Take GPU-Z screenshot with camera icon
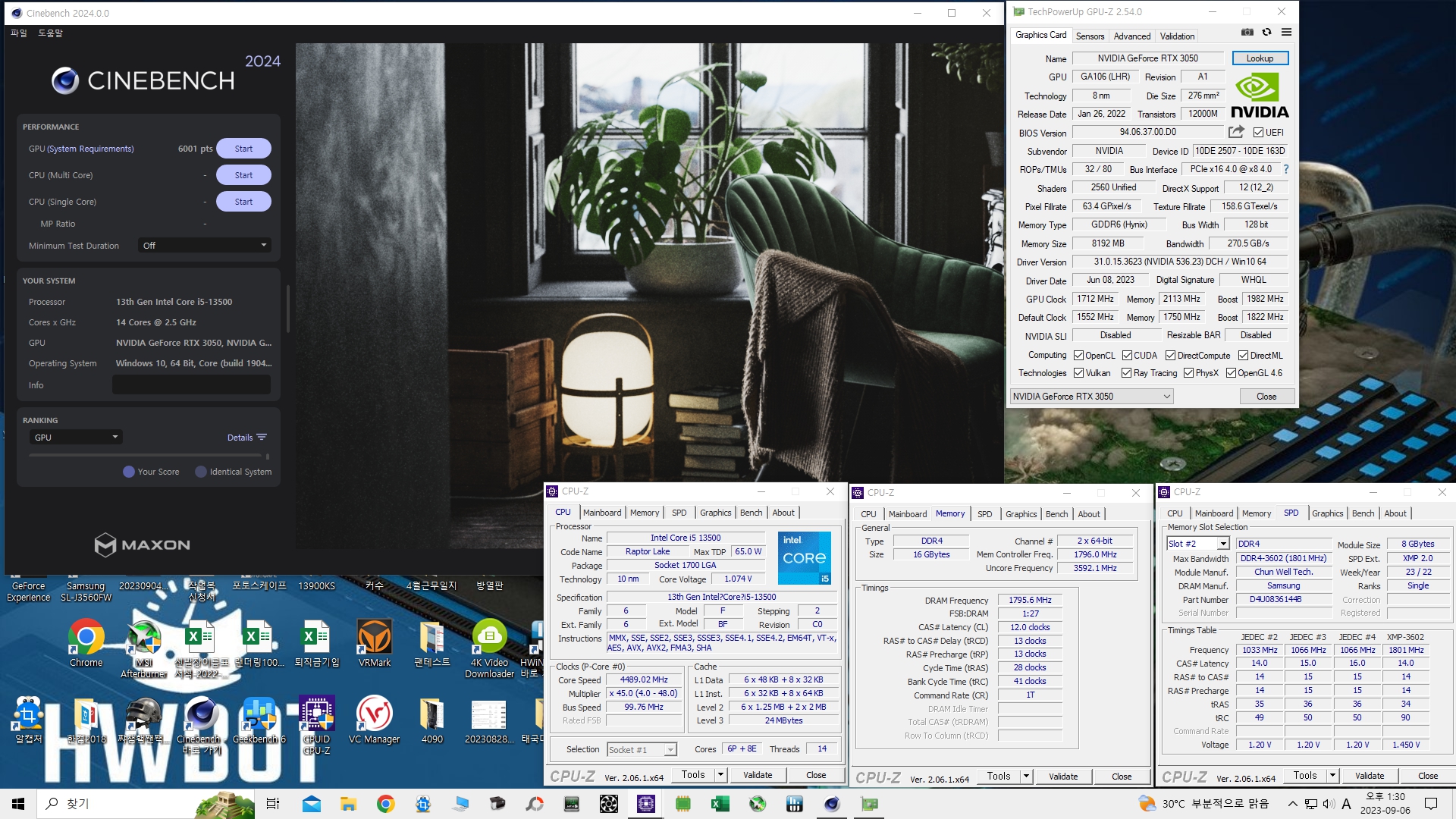This screenshot has width=1456, height=819. [1247, 33]
